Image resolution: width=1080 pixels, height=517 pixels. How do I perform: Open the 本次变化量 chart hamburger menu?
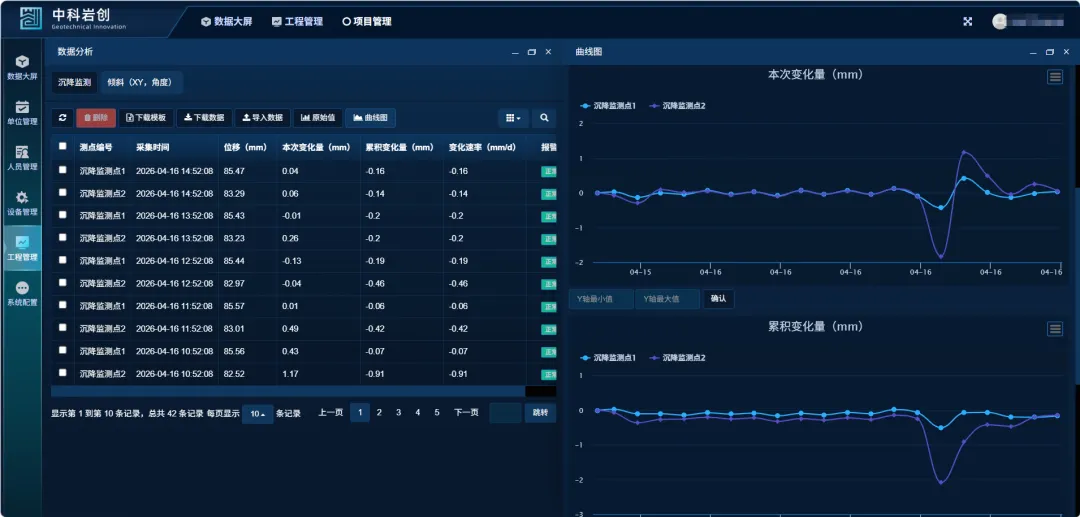[1054, 77]
